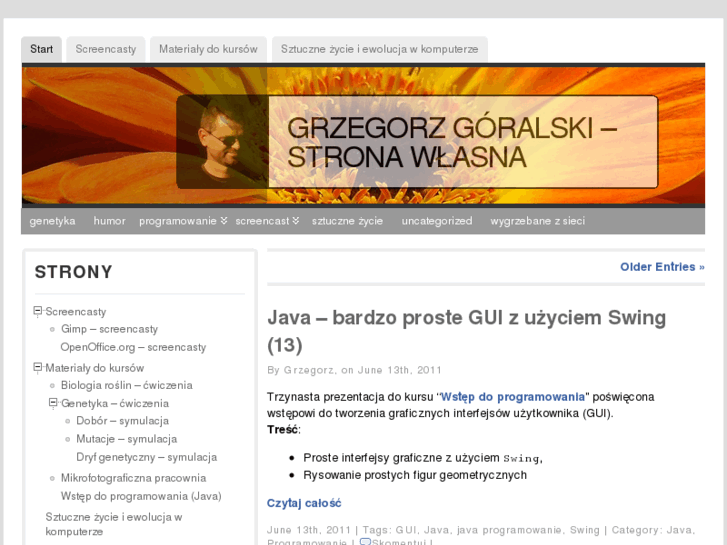727x545 pixels.
Task: Select the uncategorized category
Action: point(437,221)
